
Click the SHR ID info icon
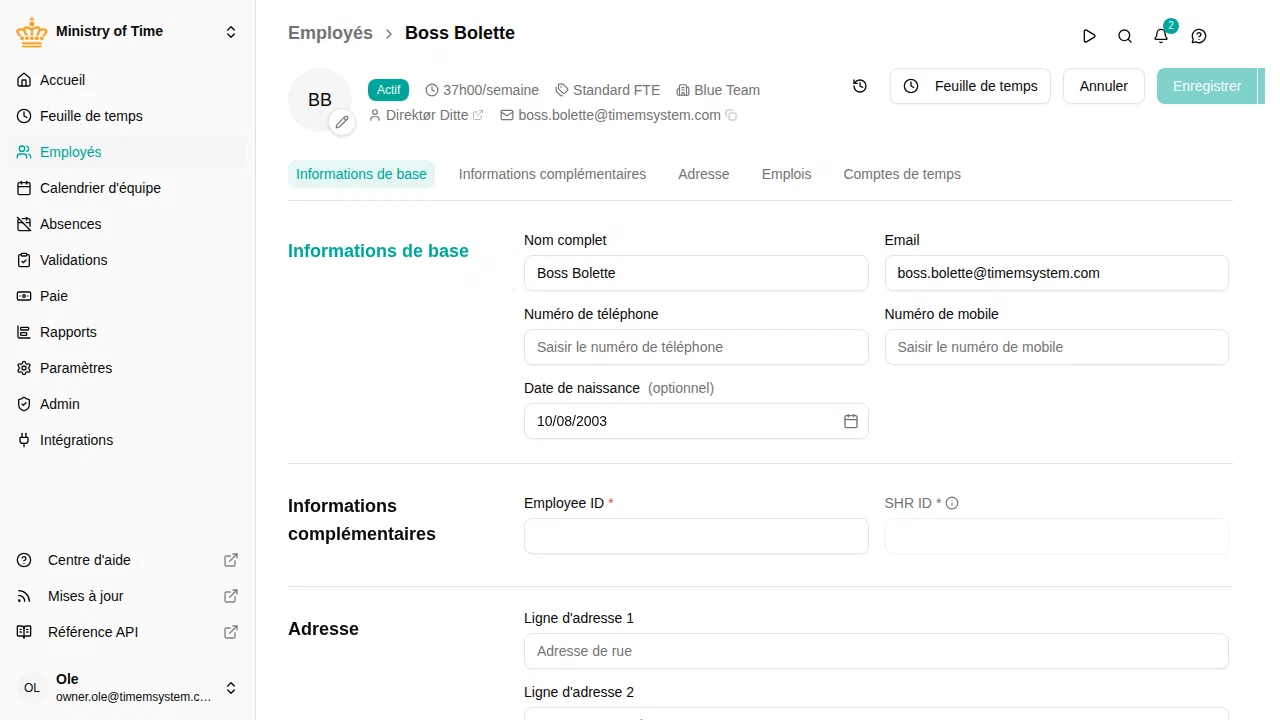tap(952, 503)
